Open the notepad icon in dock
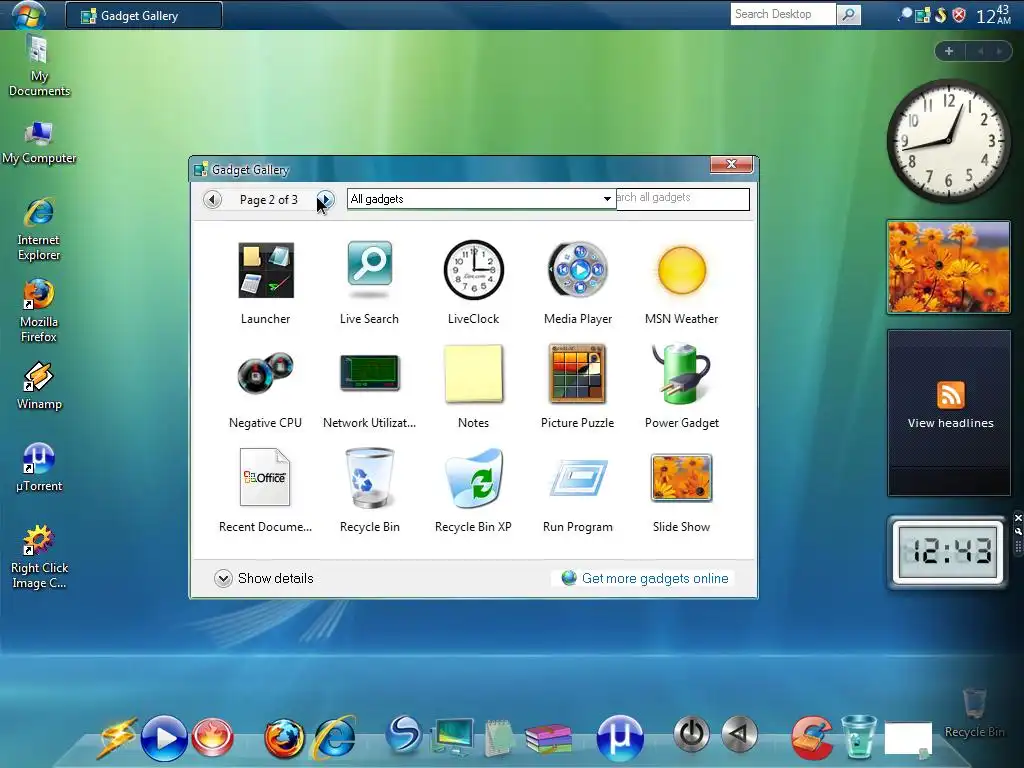The height and width of the screenshot is (768, 1024). coord(500,738)
